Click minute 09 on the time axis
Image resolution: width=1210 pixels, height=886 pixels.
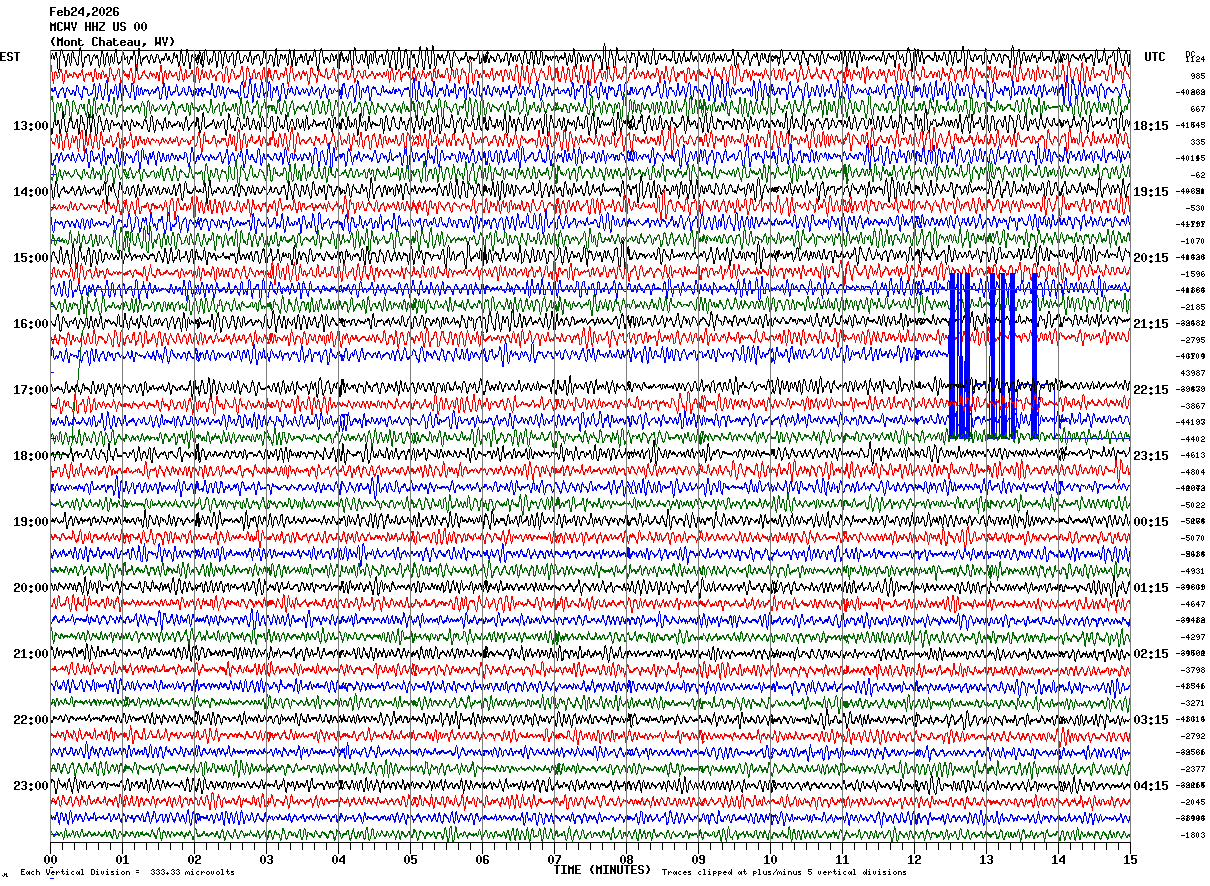pyautogui.click(x=698, y=859)
